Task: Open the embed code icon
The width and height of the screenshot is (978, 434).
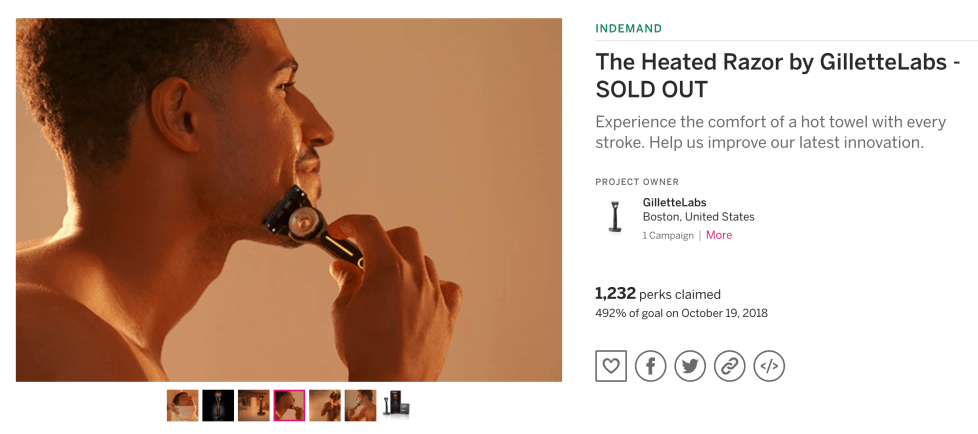Action: coord(769,366)
